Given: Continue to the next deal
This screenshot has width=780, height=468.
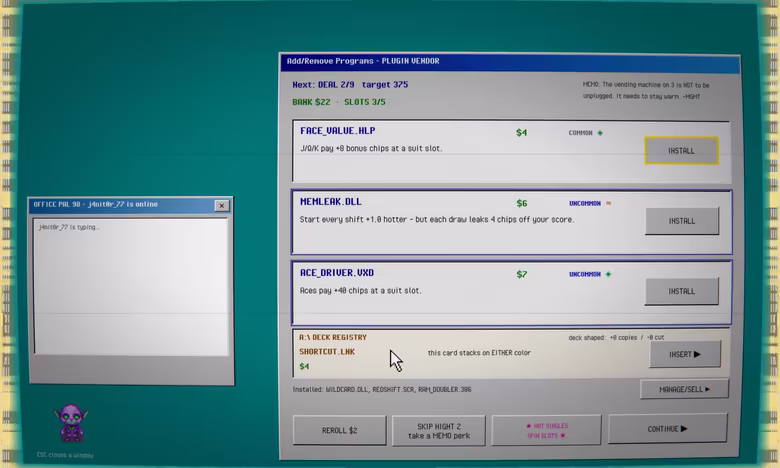Looking at the screenshot, I should (x=667, y=429).
